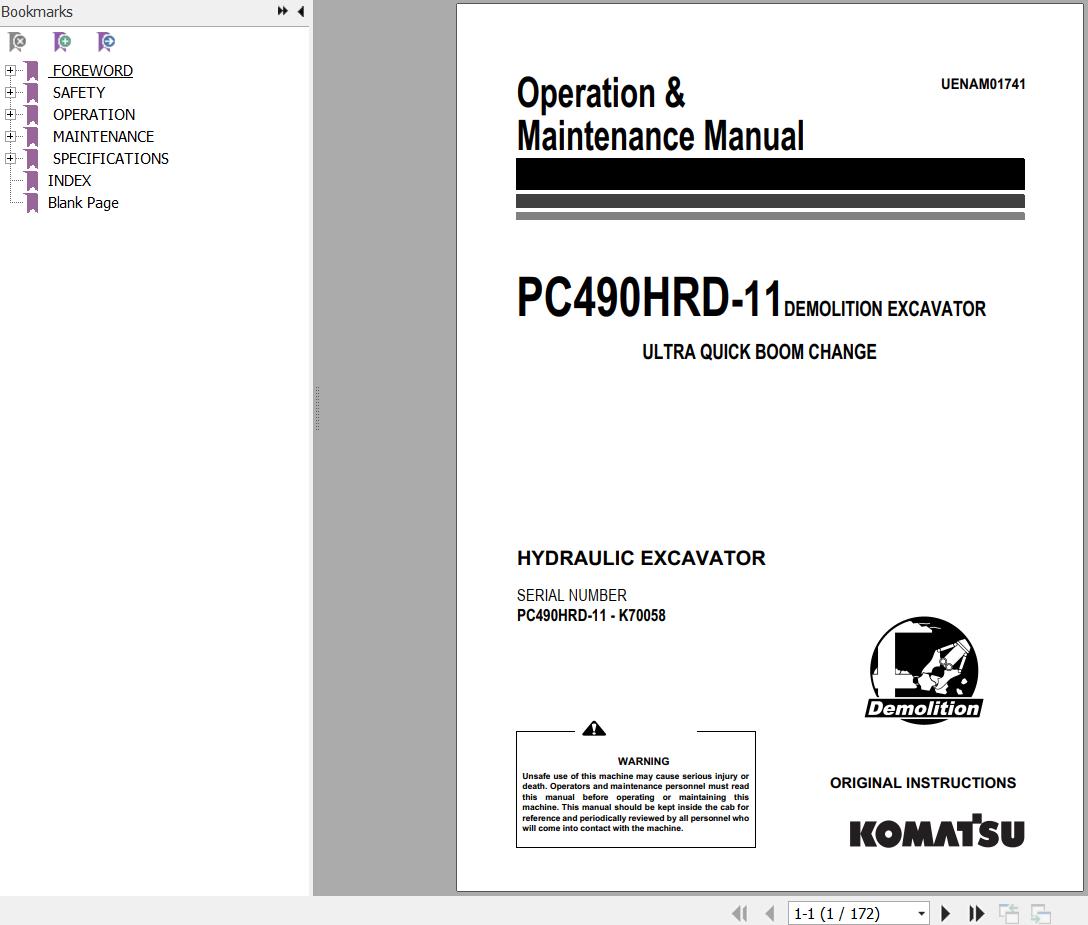Click the next view icon in the status bar
Image resolution: width=1088 pixels, height=925 pixels.
(1041, 913)
